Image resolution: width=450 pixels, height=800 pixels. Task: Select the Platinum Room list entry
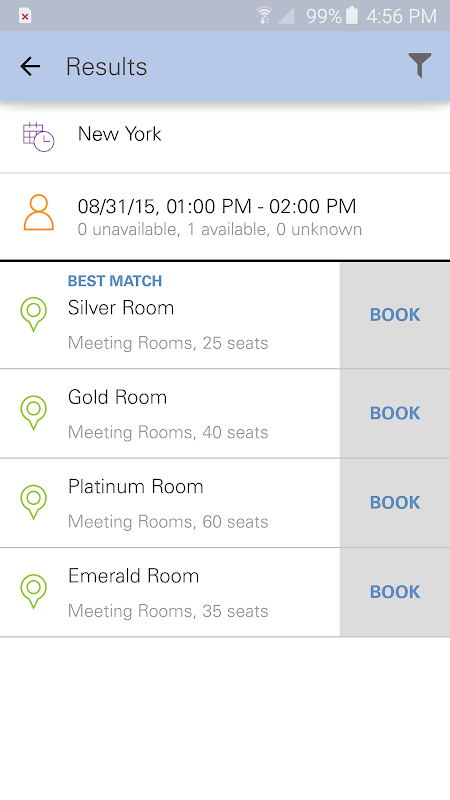(x=170, y=503)
